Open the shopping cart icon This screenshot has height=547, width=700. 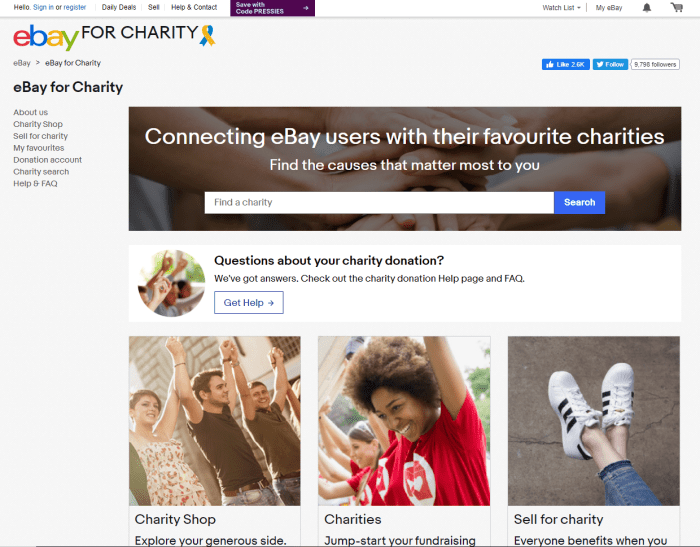[677, 7]
